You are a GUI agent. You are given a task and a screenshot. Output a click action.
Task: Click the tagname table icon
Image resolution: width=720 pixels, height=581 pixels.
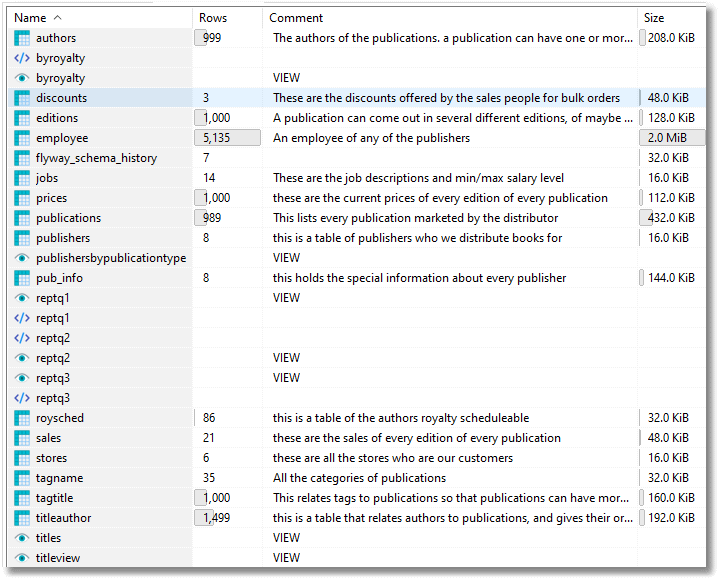coord(22,478)
